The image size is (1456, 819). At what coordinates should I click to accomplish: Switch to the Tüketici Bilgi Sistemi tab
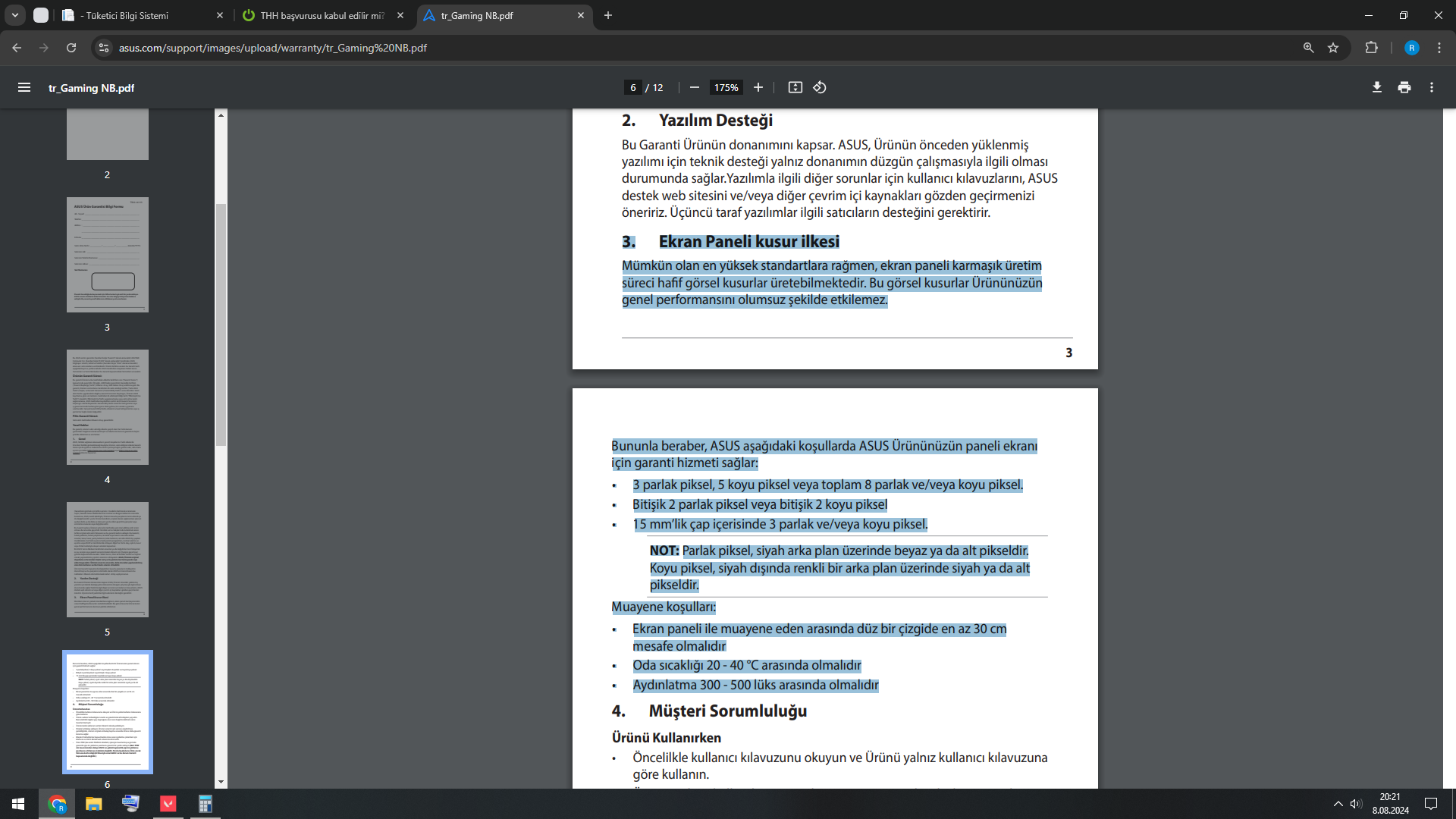pos(140,15)
